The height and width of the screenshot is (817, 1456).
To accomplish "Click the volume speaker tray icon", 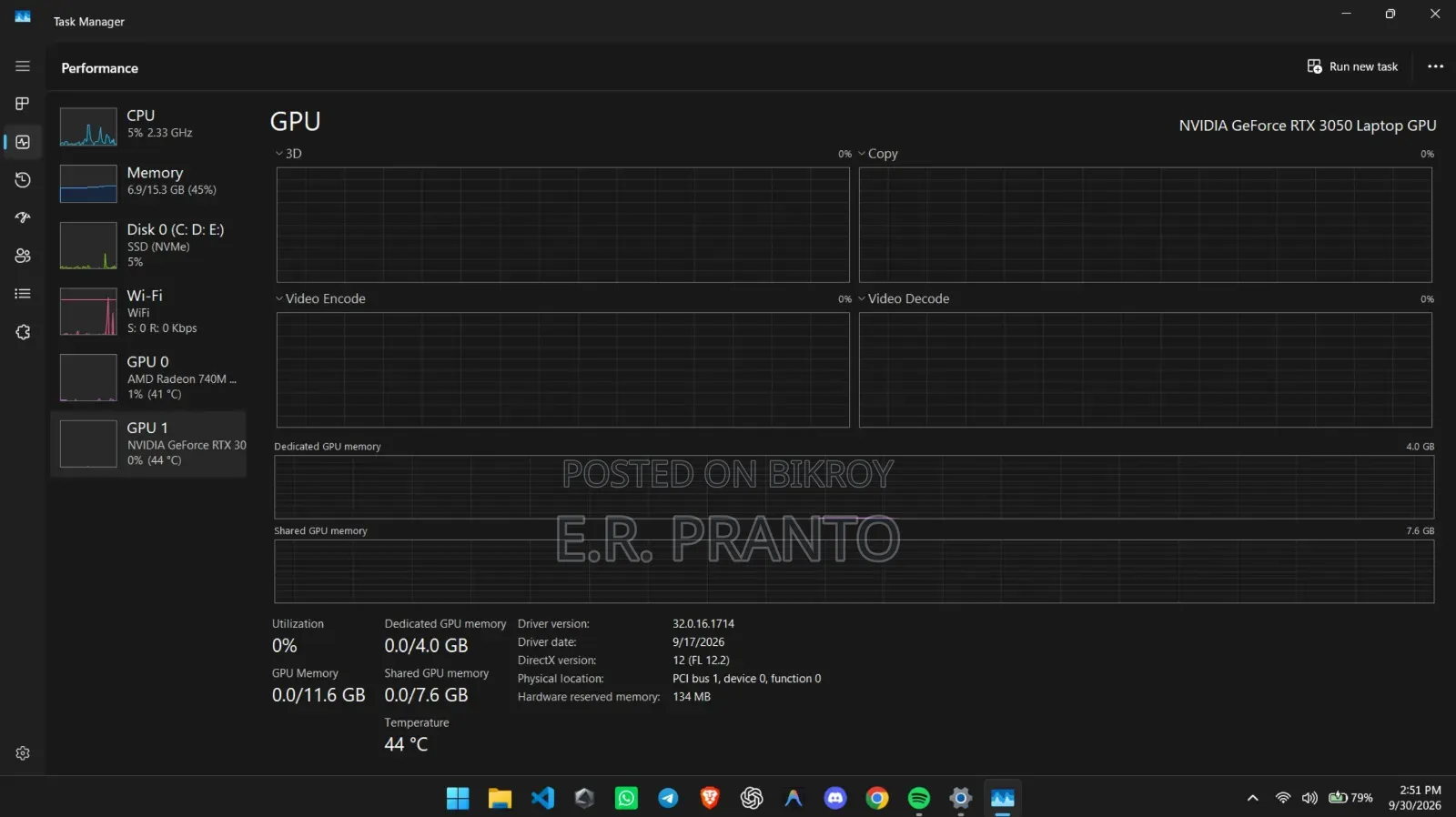I will (x=1309, y=798).
